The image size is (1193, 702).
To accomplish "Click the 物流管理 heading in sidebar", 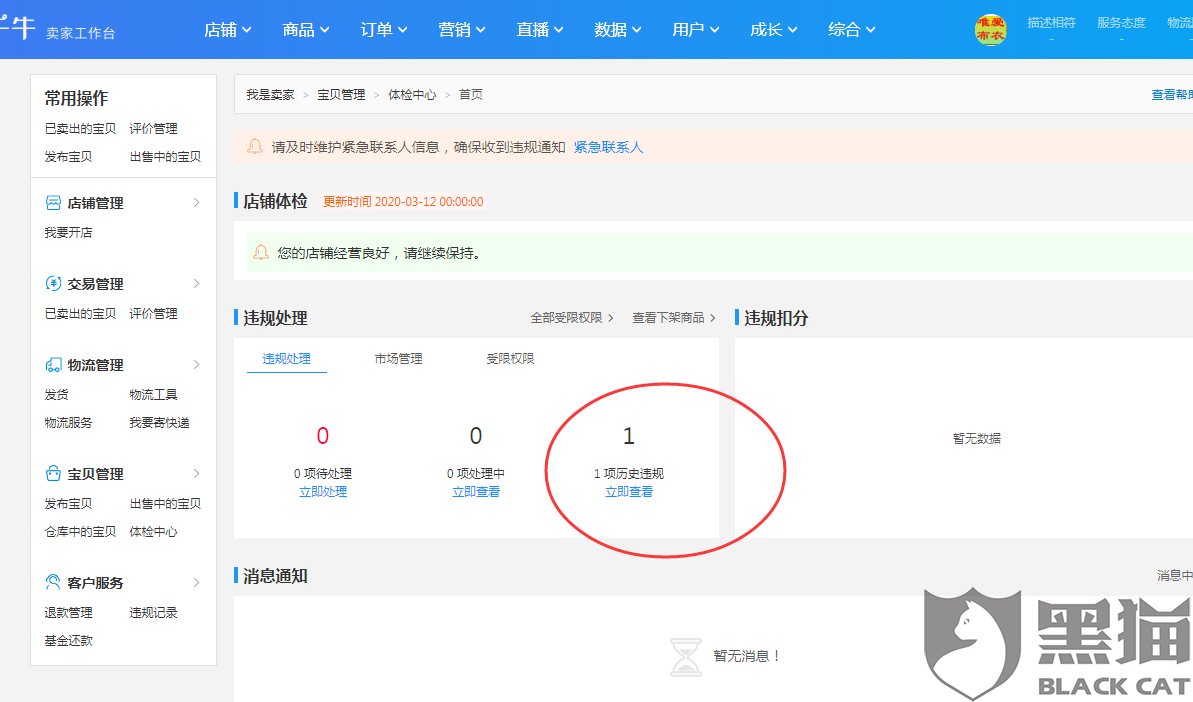I will point(95,365).
